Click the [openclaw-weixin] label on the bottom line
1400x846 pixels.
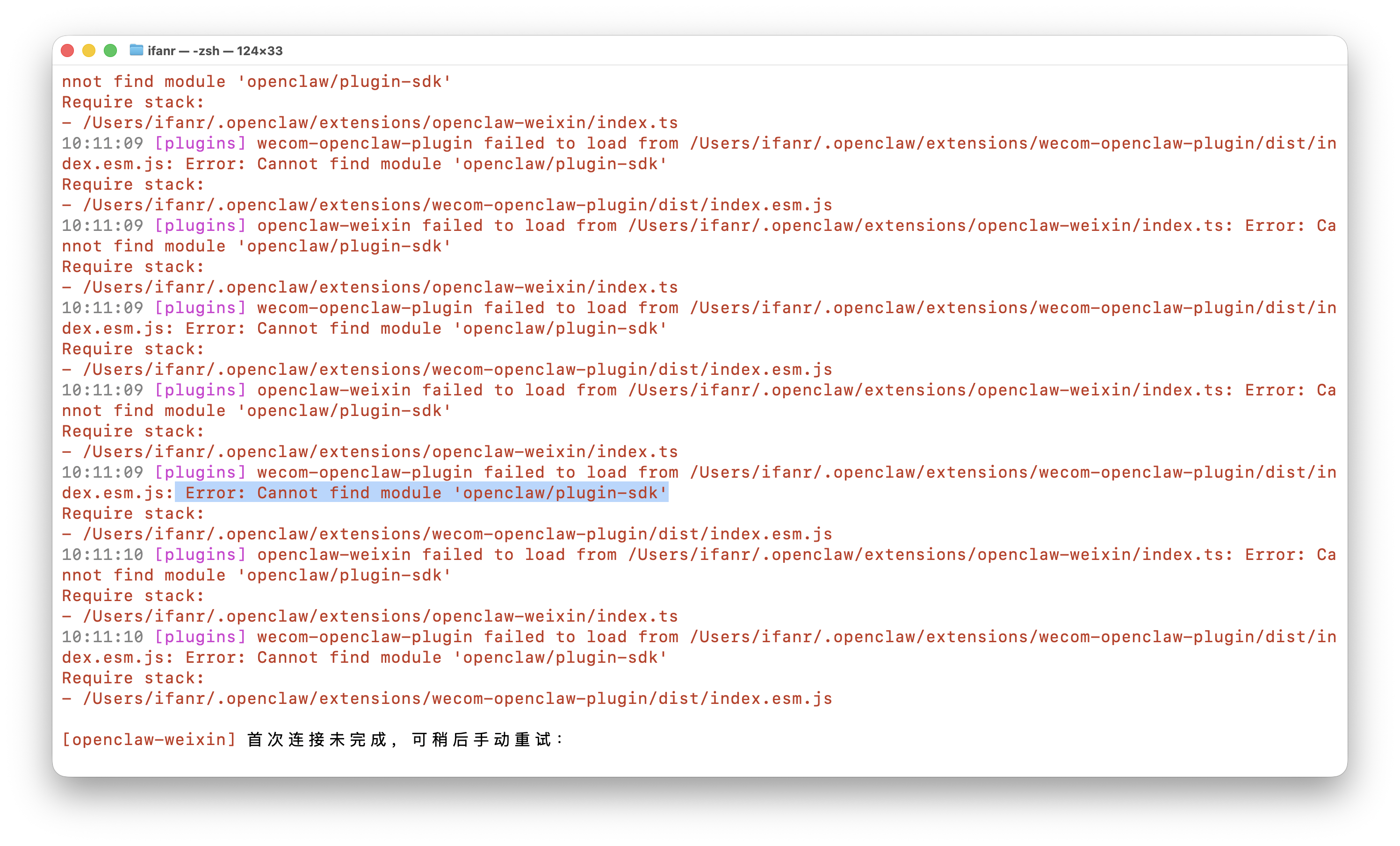click(x=149, y=739)
